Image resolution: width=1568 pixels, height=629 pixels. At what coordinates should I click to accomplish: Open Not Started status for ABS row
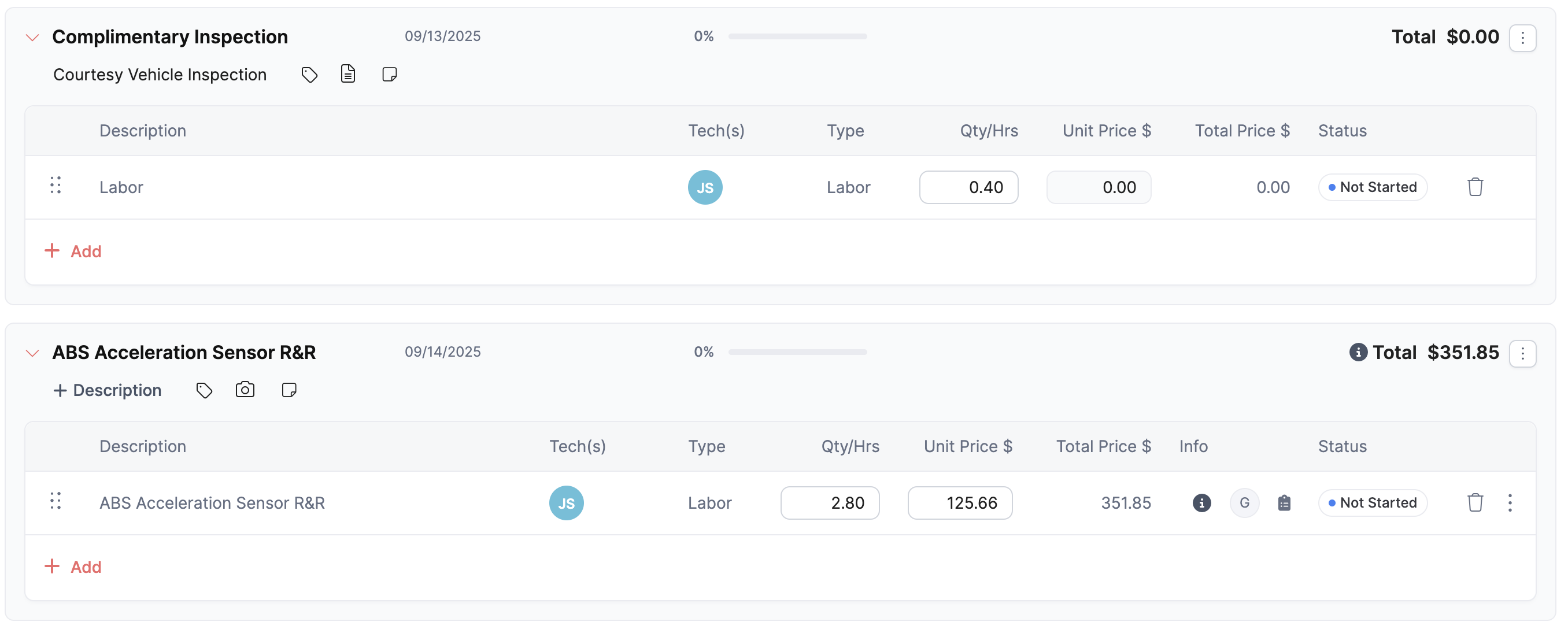click(x=1372, y=504)
